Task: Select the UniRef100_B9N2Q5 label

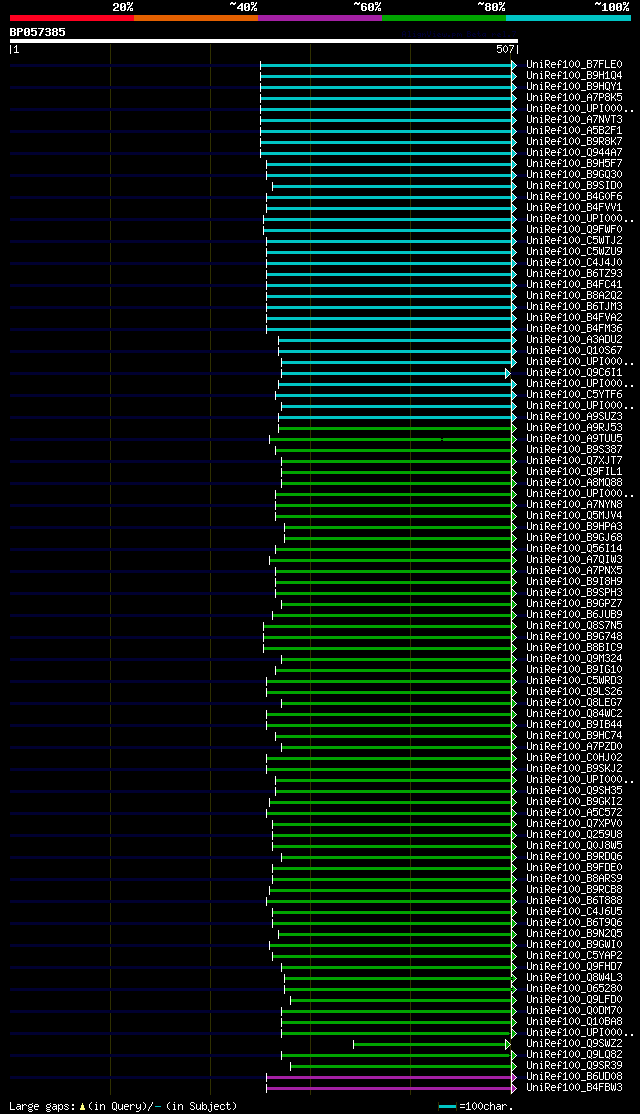Action: (575, 934)
